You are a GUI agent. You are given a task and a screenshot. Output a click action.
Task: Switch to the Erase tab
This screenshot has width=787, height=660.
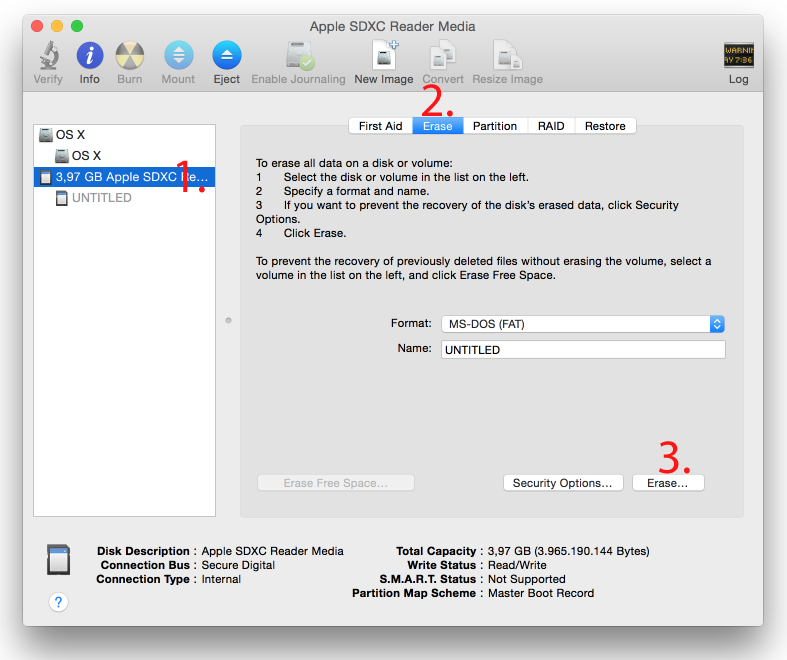(438, 126)
